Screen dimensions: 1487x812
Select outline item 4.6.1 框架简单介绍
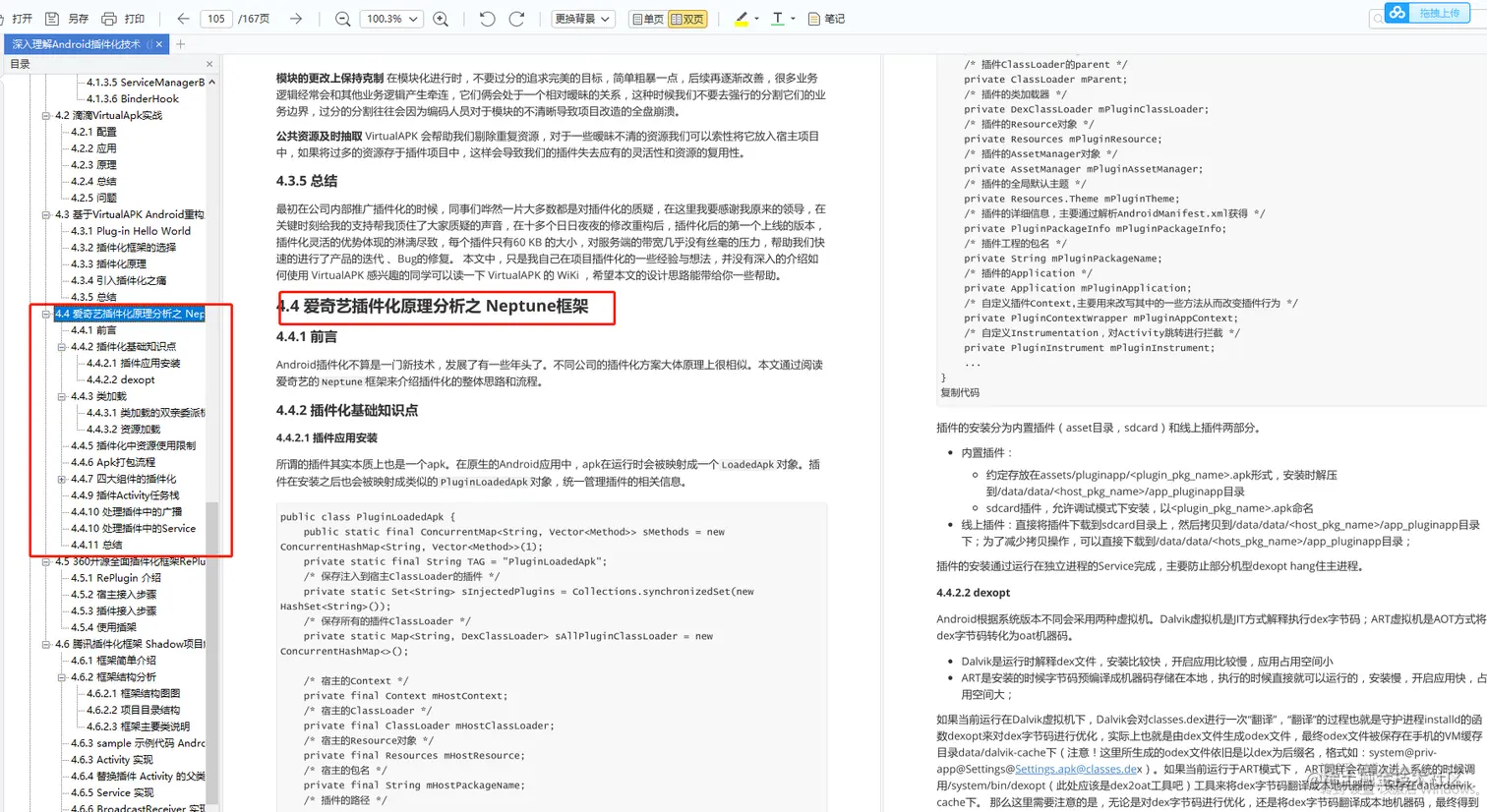point(113,661)
